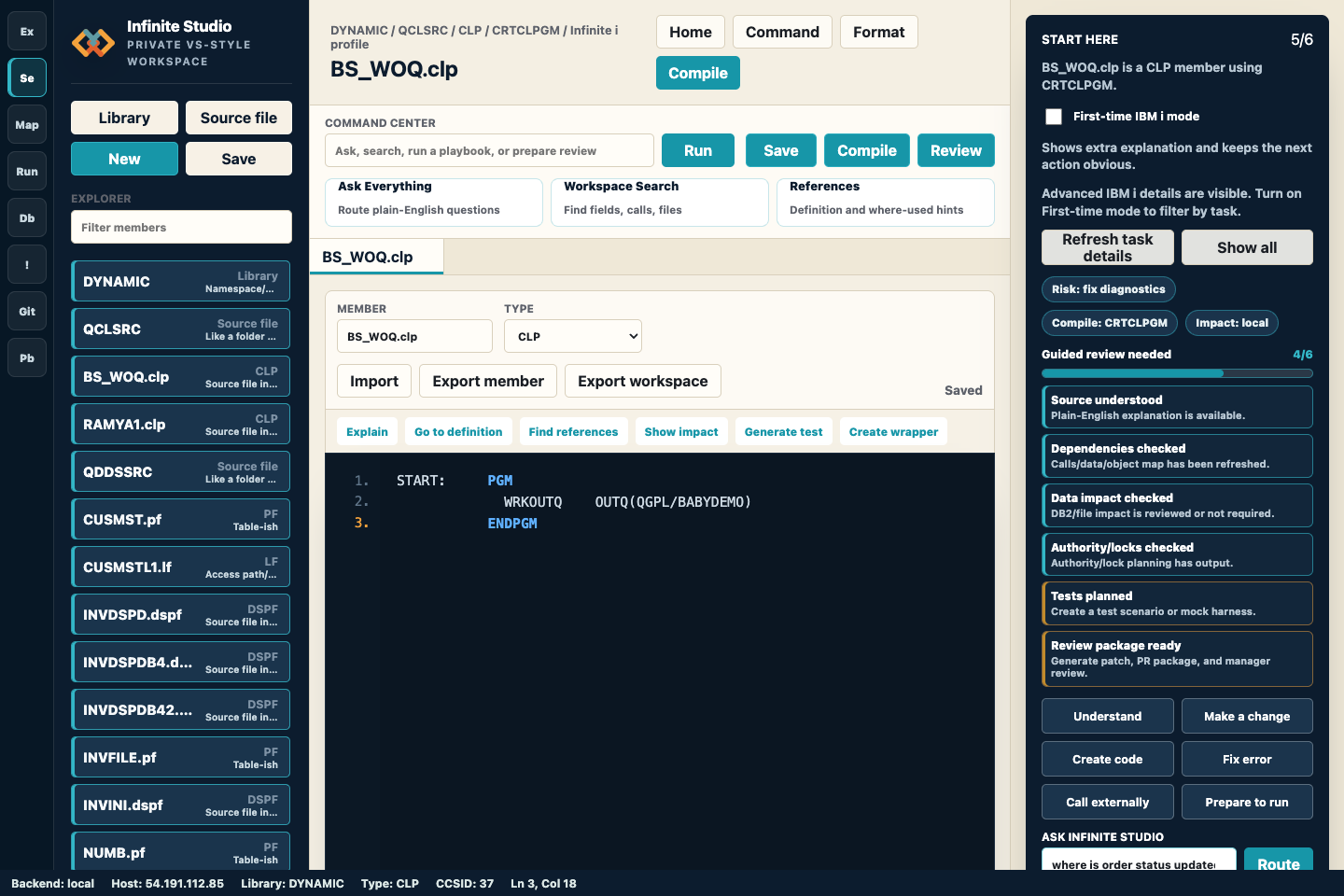Focus the MEMBER name field
Viewport: 1344px width, 896px height.
tap(414, 336)
